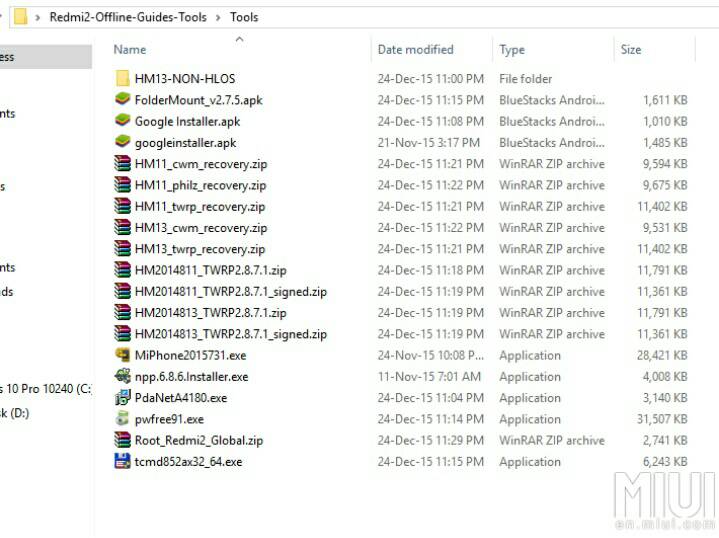Toggle sort direction arrow above Name column

coord(239,39)
